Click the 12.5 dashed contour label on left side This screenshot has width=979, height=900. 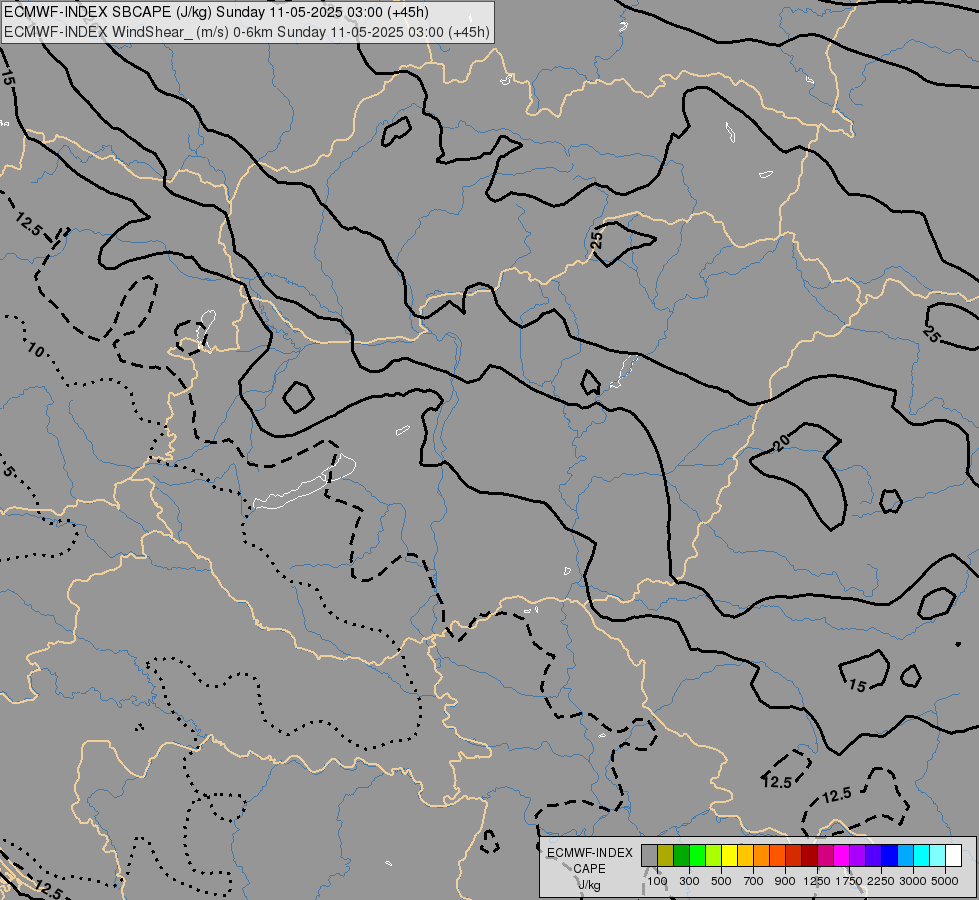pos(28,224)
